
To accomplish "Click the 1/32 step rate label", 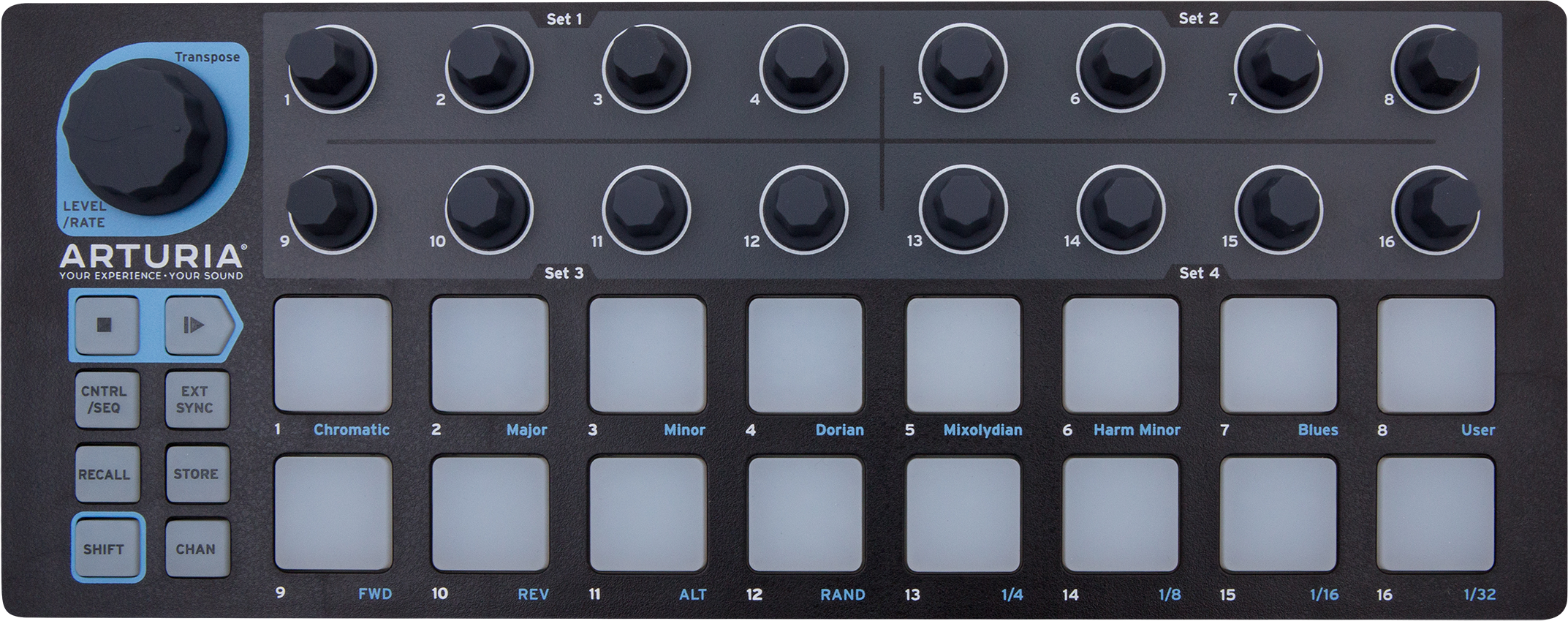I will pyautogui.click(x=1480, y=594).
